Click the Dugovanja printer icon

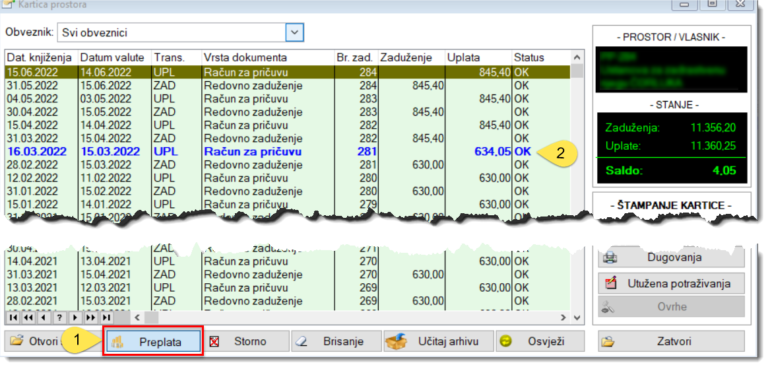coord(609,257)
